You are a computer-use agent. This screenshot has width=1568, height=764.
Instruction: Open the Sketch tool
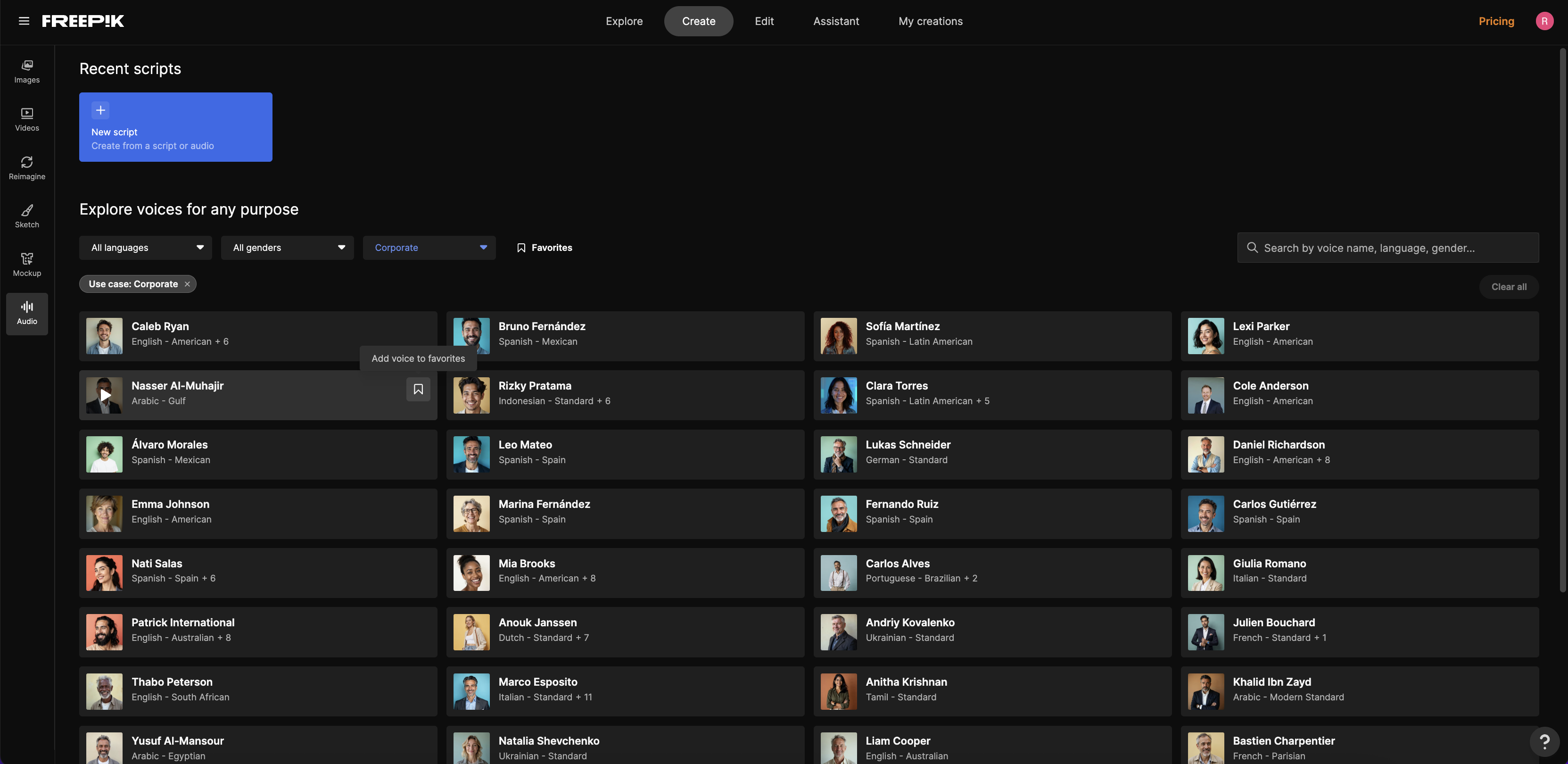click(27, 216)
